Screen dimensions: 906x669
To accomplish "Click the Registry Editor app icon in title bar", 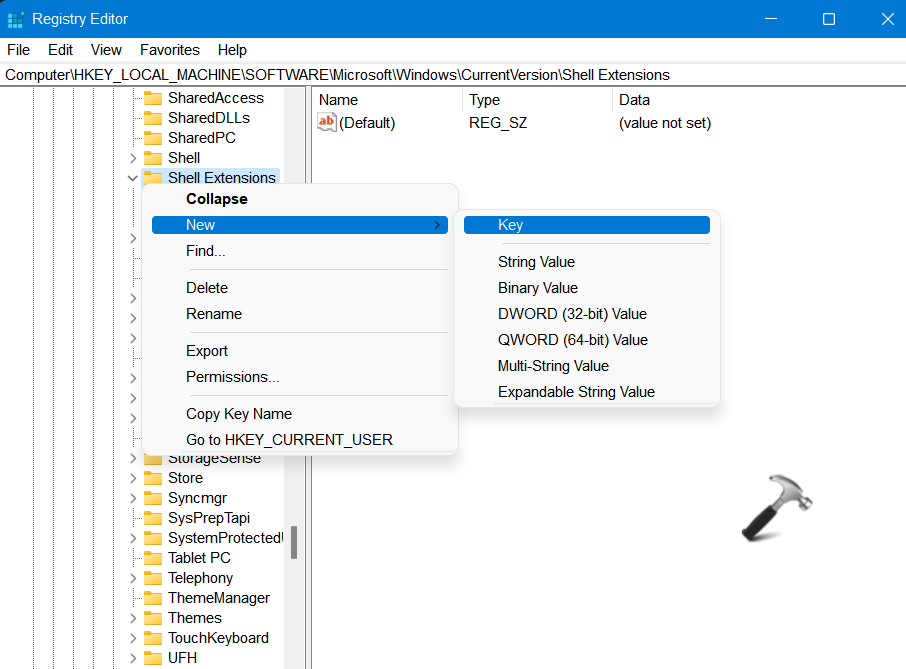I will click(x=16, y=19).
